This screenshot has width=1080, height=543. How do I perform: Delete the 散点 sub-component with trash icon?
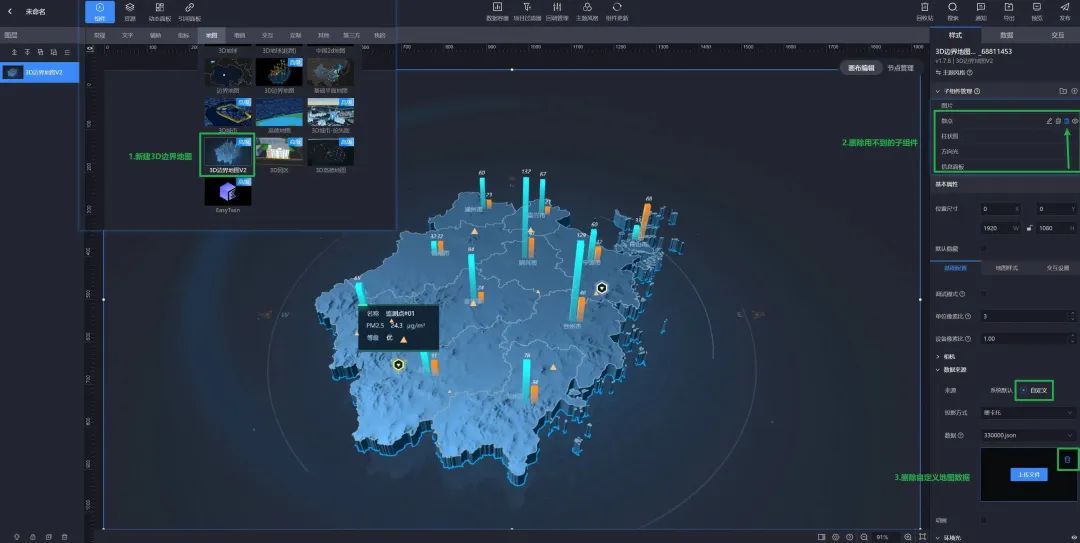coord(1067,121)
